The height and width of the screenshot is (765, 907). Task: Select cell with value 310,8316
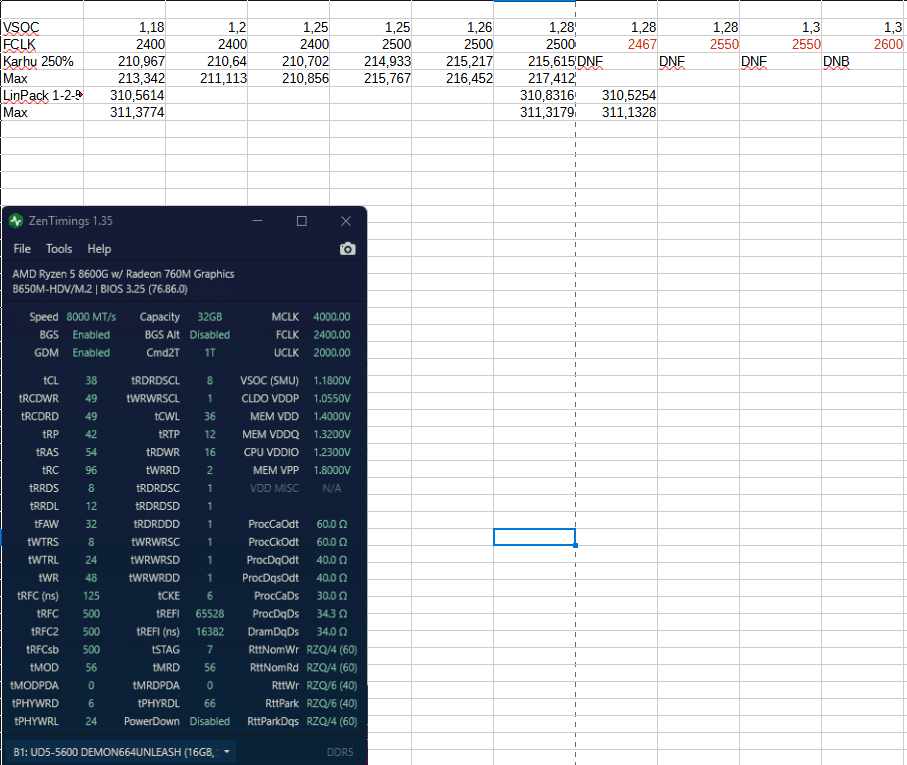coord(534,95)
